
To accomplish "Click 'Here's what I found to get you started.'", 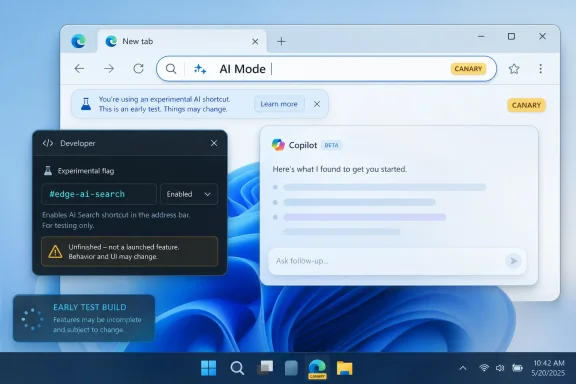I will [x=339, y=169].
